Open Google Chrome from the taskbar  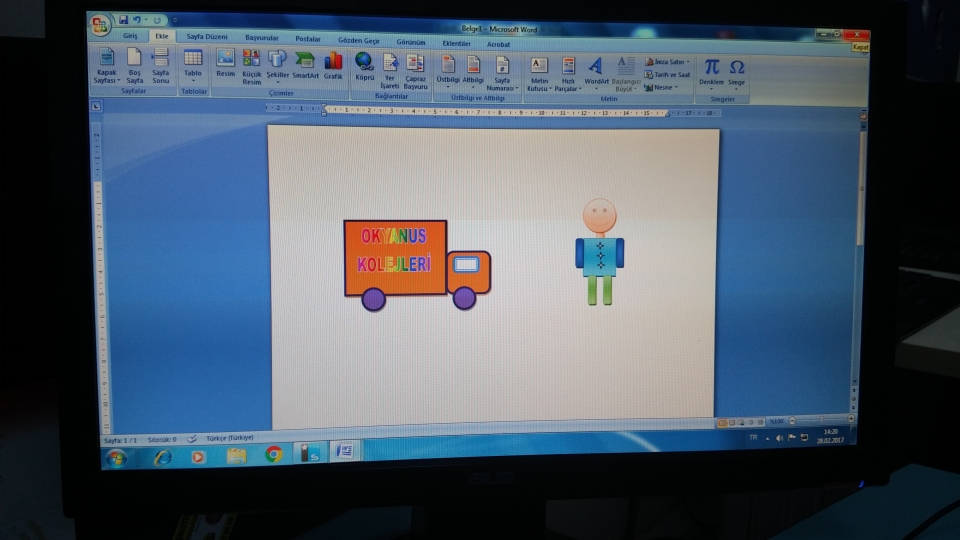click(x=274, y=454)
